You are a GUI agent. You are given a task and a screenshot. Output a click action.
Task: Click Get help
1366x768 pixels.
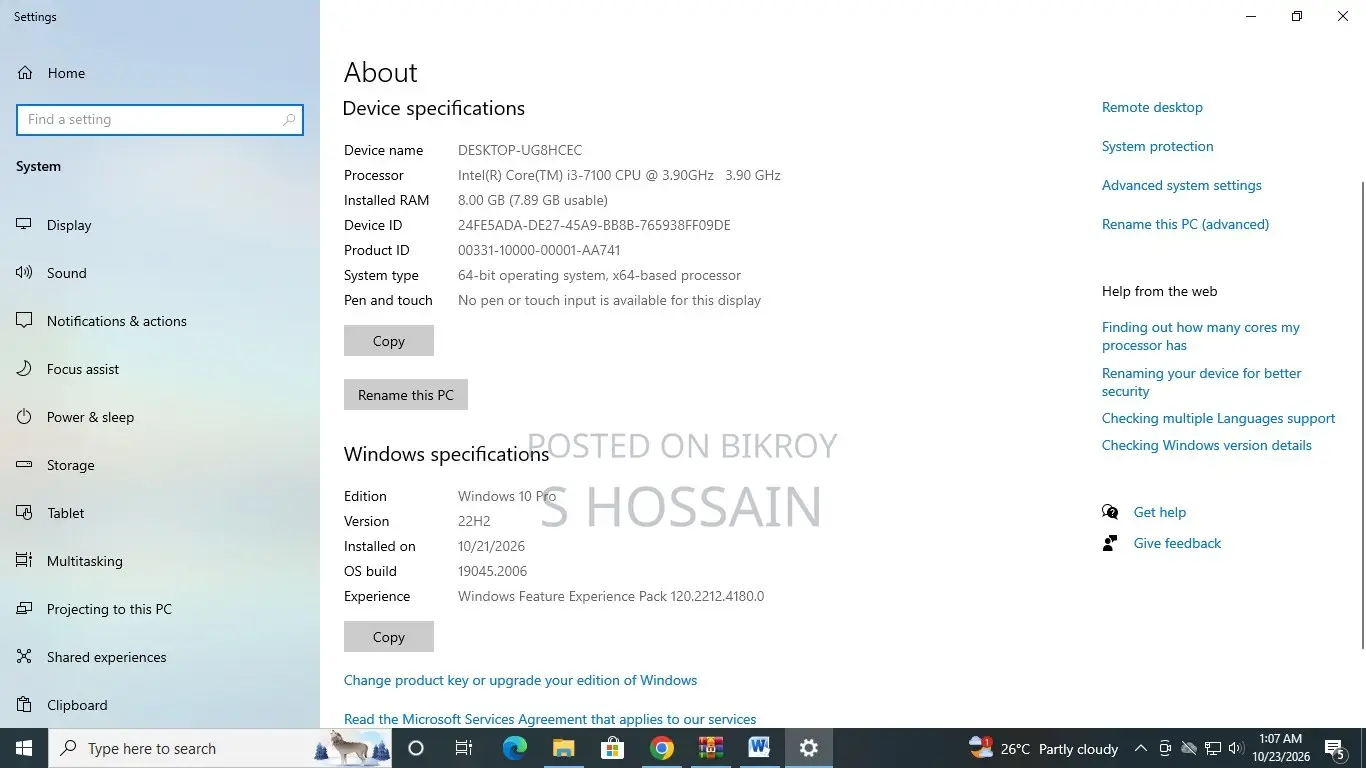tap(1159, 512)
